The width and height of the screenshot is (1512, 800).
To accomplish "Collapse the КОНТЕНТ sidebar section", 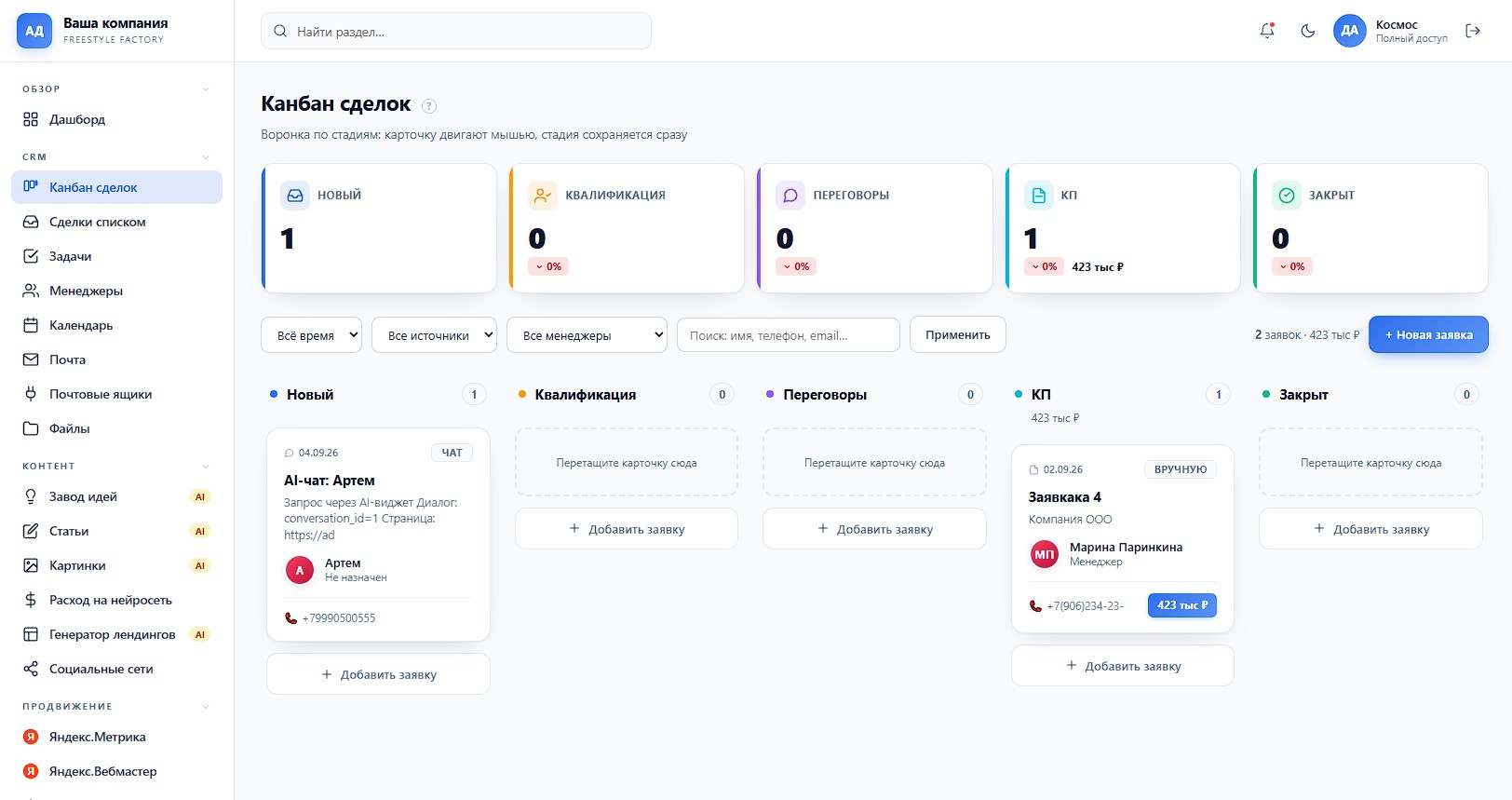I will click(x=206, y=467).
